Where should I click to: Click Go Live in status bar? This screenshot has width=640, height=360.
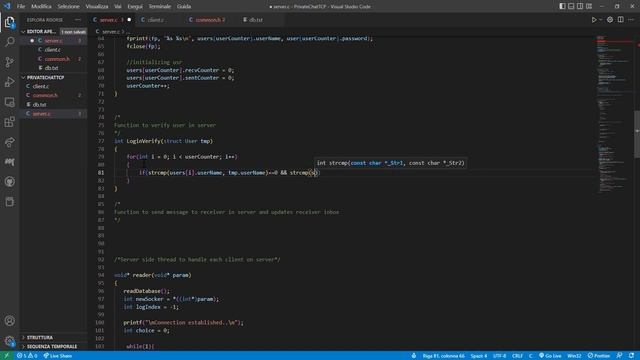pos(550,356)
